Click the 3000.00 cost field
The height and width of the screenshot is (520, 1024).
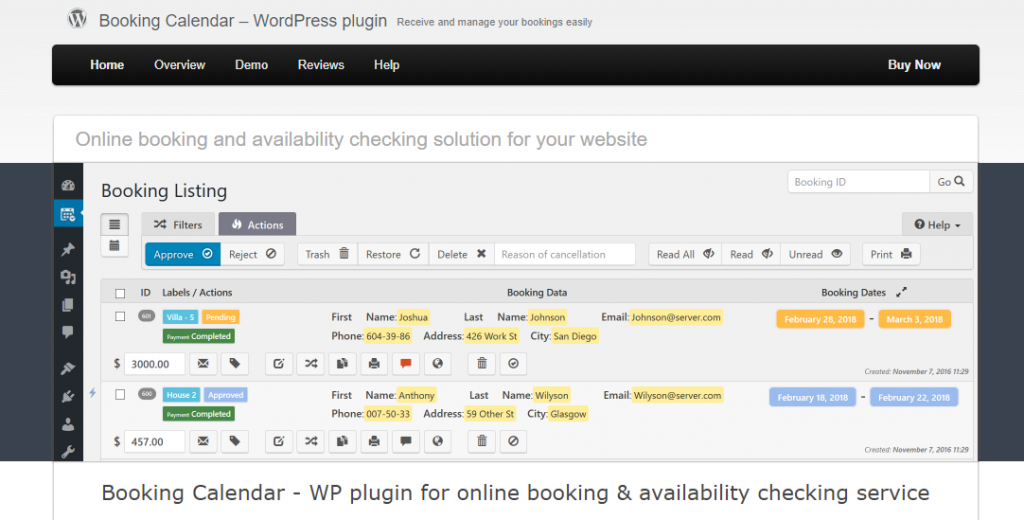click(155, 364)
